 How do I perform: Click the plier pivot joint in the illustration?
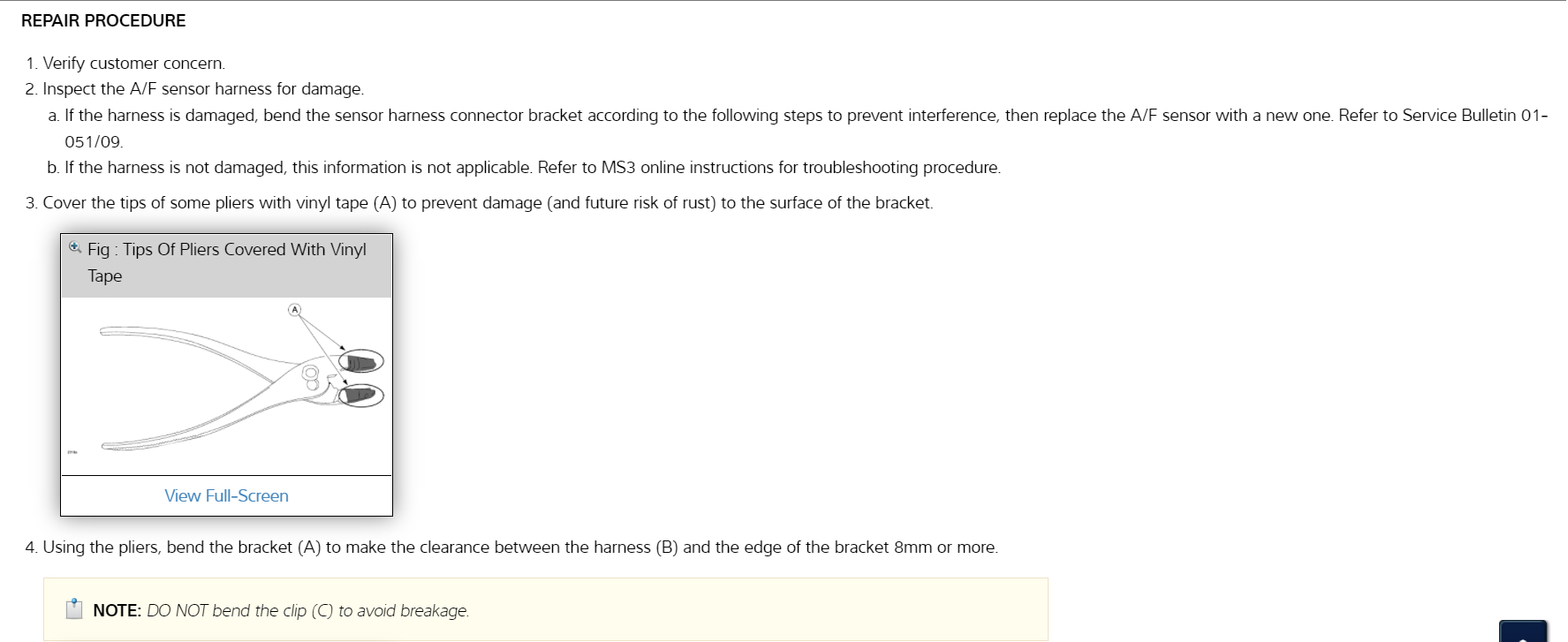click(310, 374)
